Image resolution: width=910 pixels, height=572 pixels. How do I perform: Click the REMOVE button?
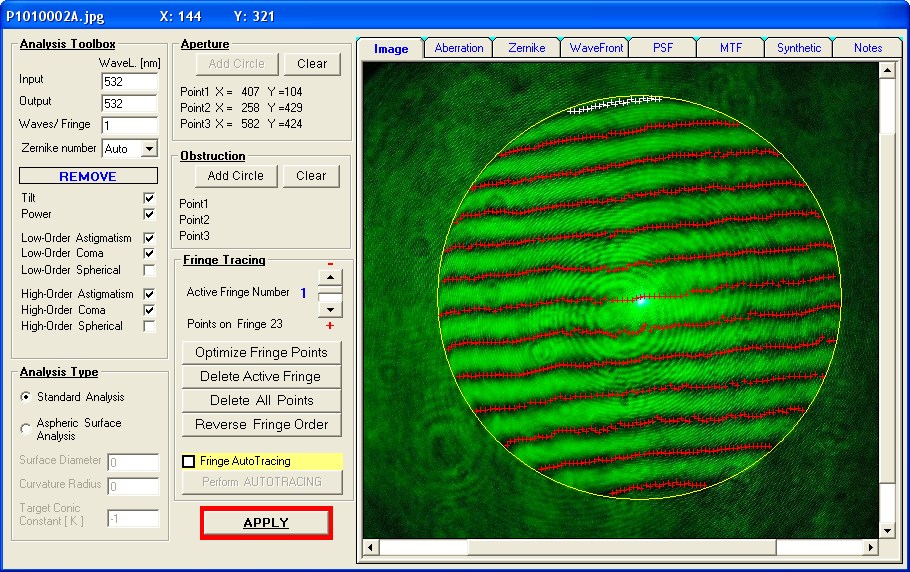(x=88, y=176)
